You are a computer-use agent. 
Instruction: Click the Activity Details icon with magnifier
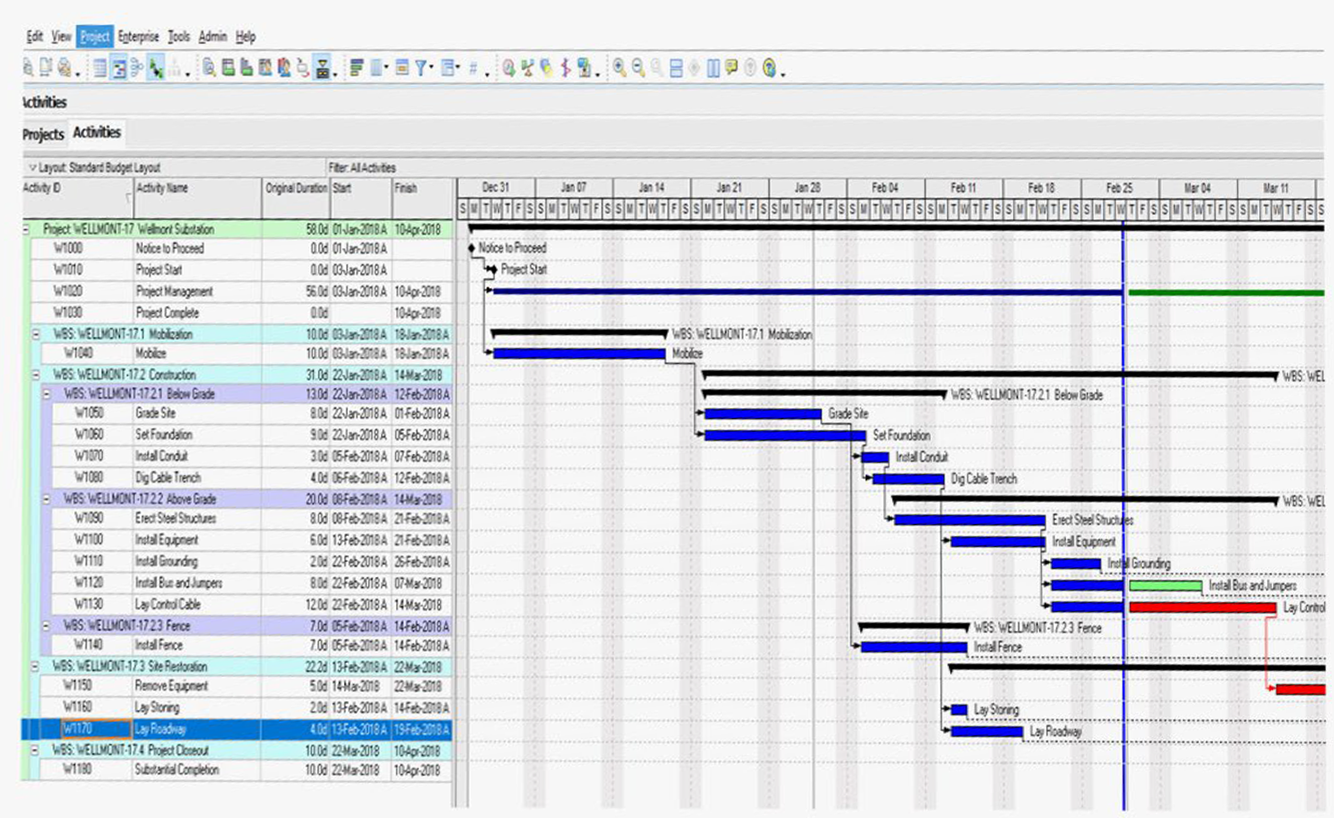tap(209, 69)
